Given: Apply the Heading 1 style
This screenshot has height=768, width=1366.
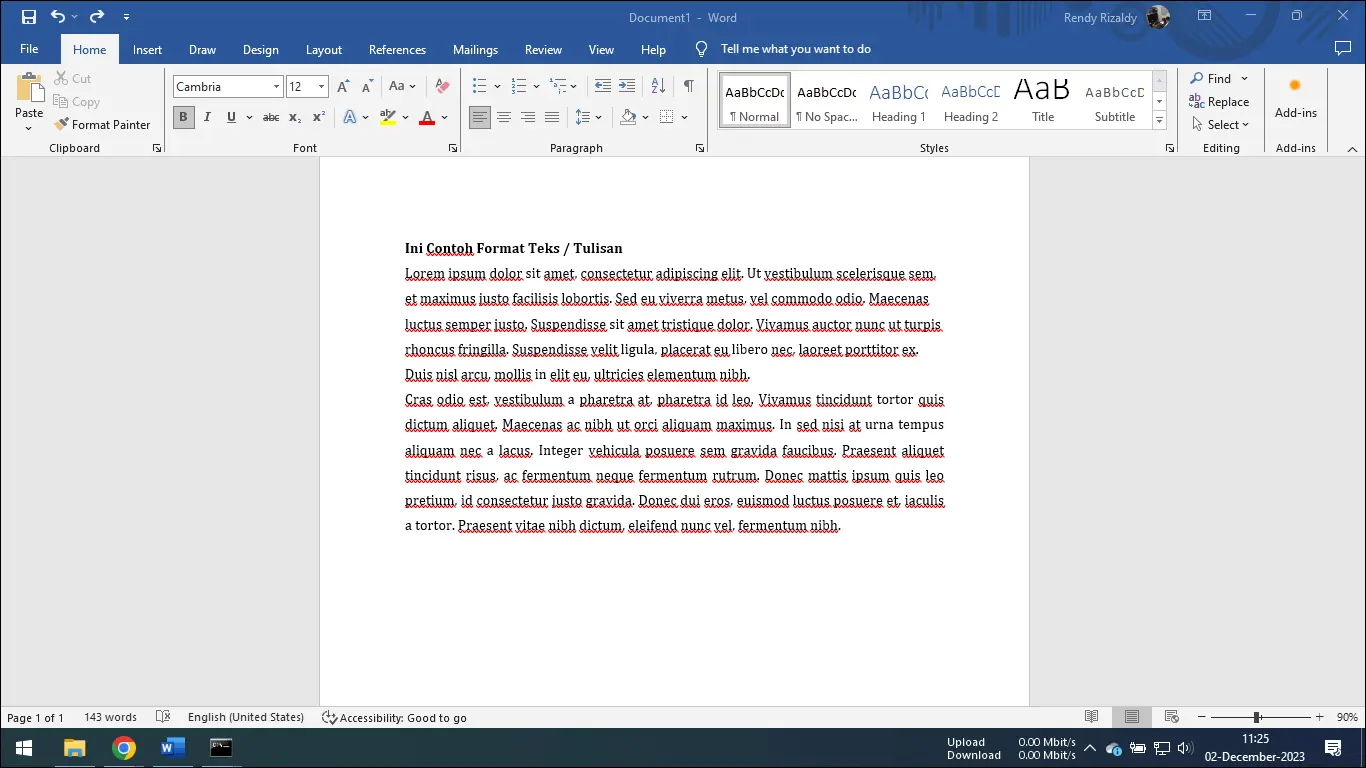Looking at the screenshot, I should (x=898, y=101).
